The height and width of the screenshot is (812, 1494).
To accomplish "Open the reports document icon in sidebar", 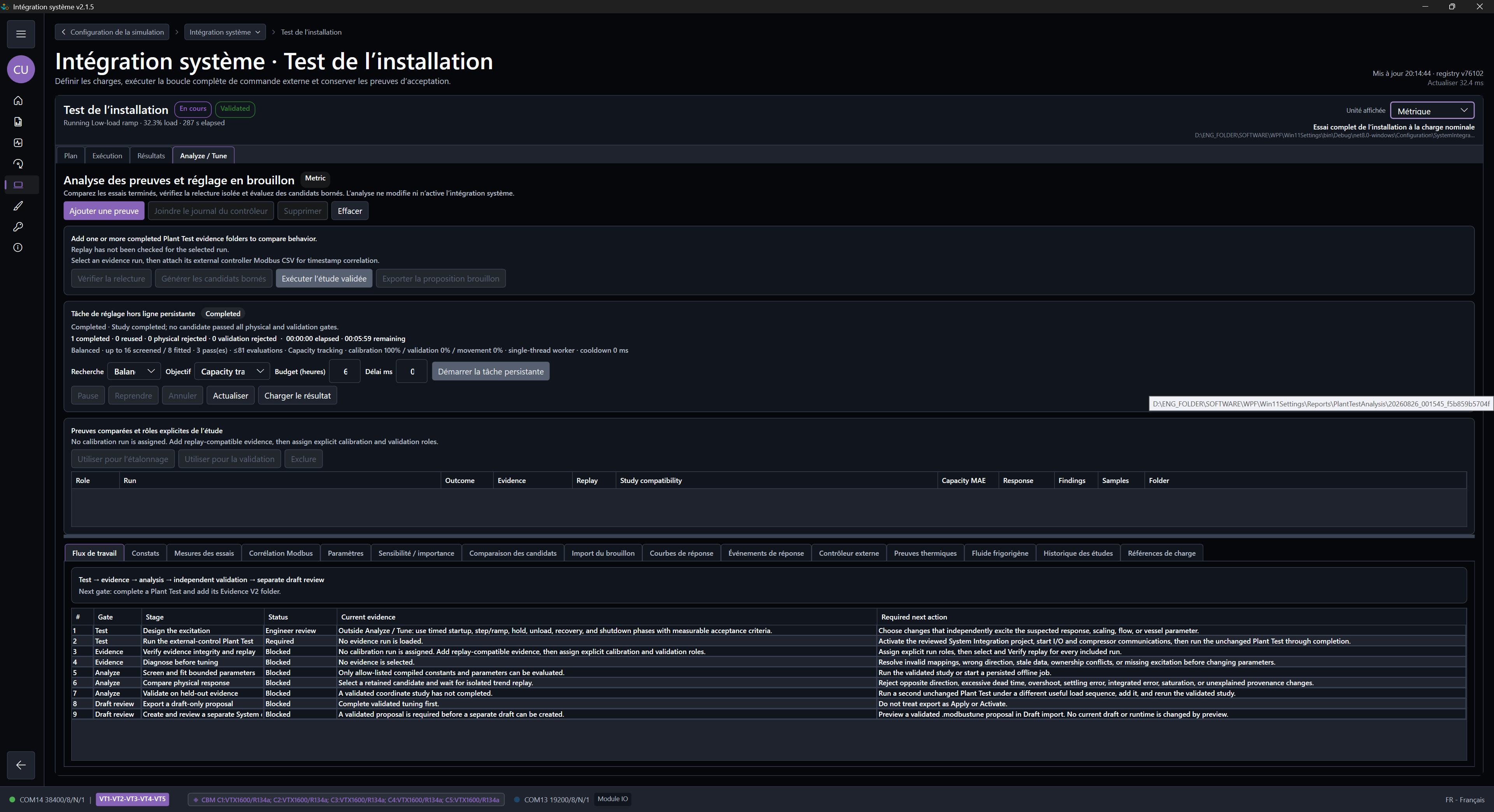I will 18,122.
